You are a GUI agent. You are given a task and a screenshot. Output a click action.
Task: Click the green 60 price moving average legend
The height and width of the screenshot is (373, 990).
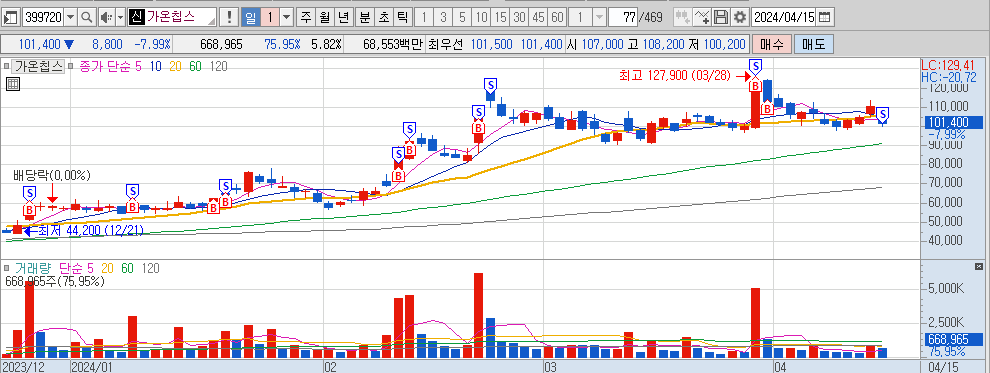(196, 66)
